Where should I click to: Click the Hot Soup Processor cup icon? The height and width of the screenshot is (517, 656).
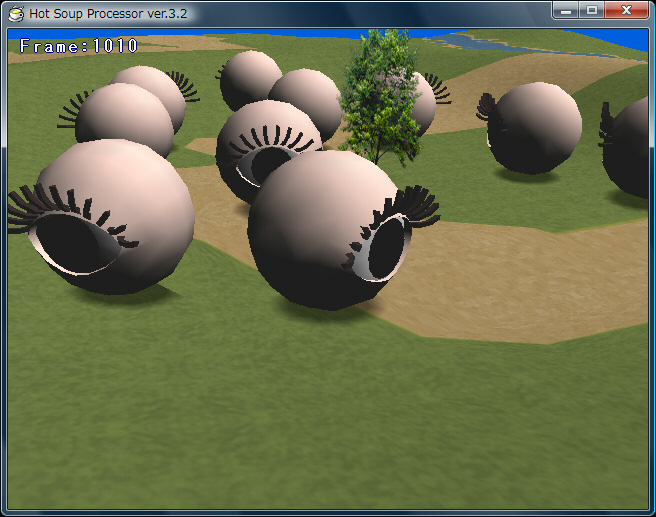pos(16,14)
